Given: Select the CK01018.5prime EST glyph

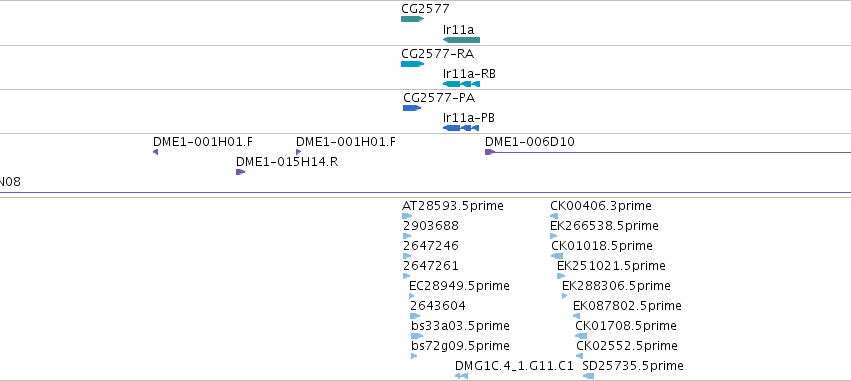Looking at the screenshot, I should point(557,256).
